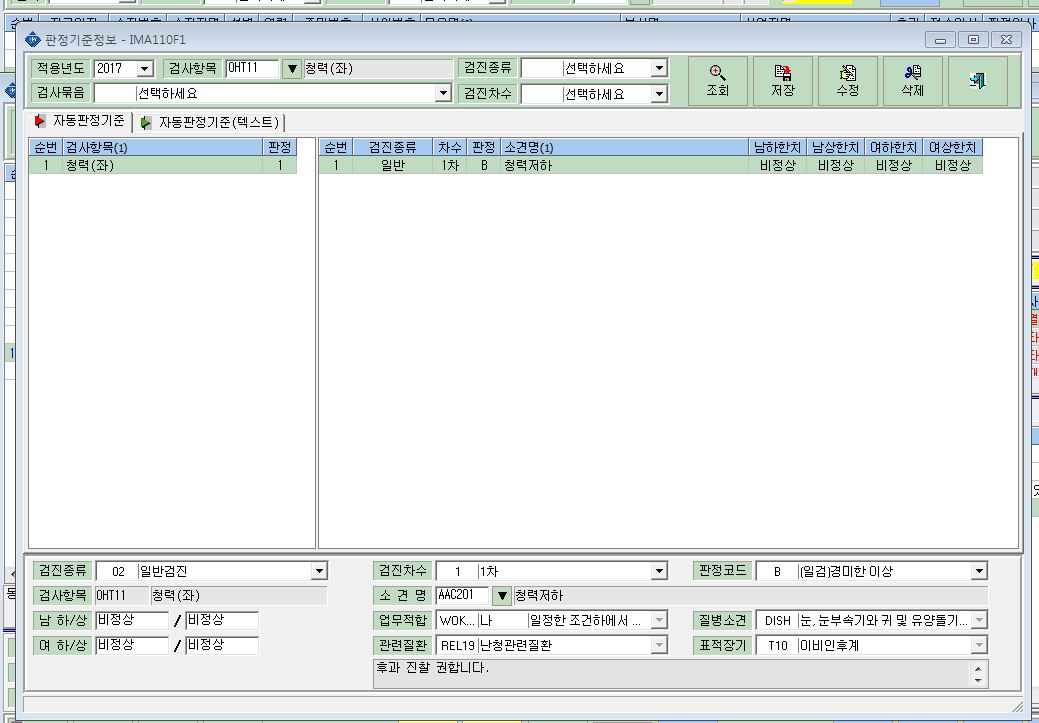Expand the top 검진종류 선택하세요 dropdown
The width and height of the screenshot is (1039, 723).
(x=659, y=68)
